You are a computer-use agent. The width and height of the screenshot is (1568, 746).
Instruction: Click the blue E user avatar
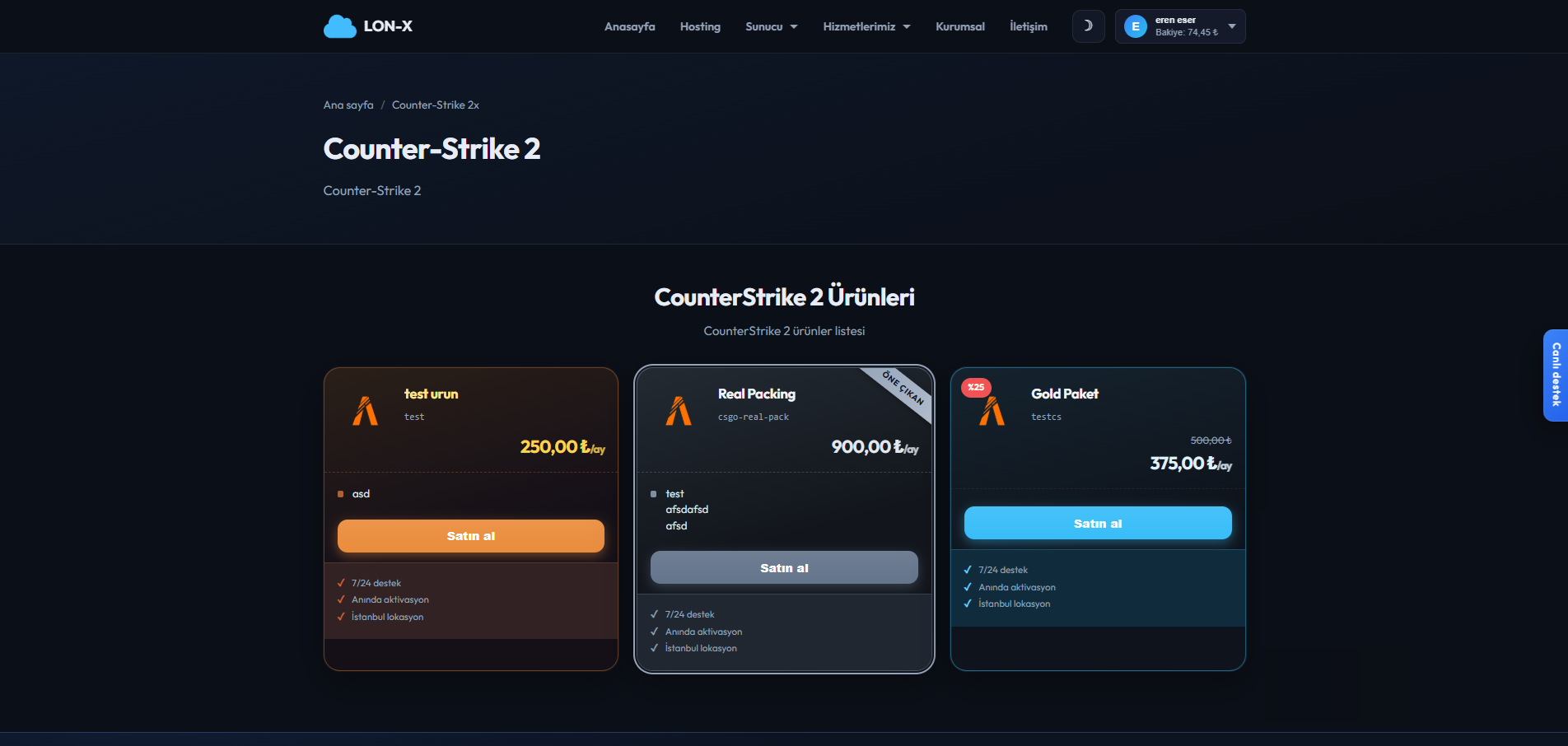1136,26
